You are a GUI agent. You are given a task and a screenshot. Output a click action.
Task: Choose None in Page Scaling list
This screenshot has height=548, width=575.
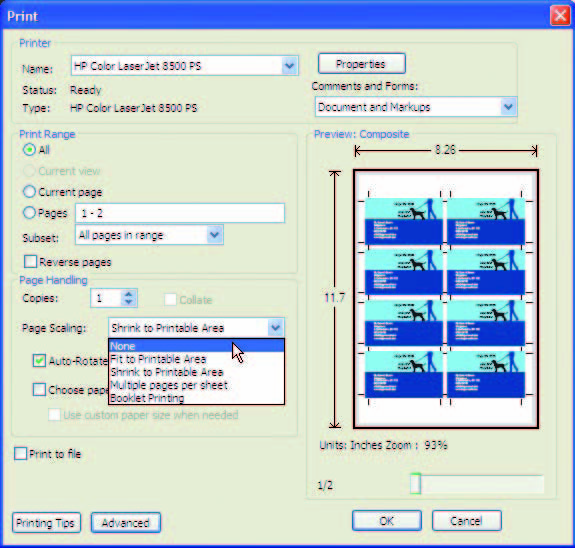[x=196, y=346]
